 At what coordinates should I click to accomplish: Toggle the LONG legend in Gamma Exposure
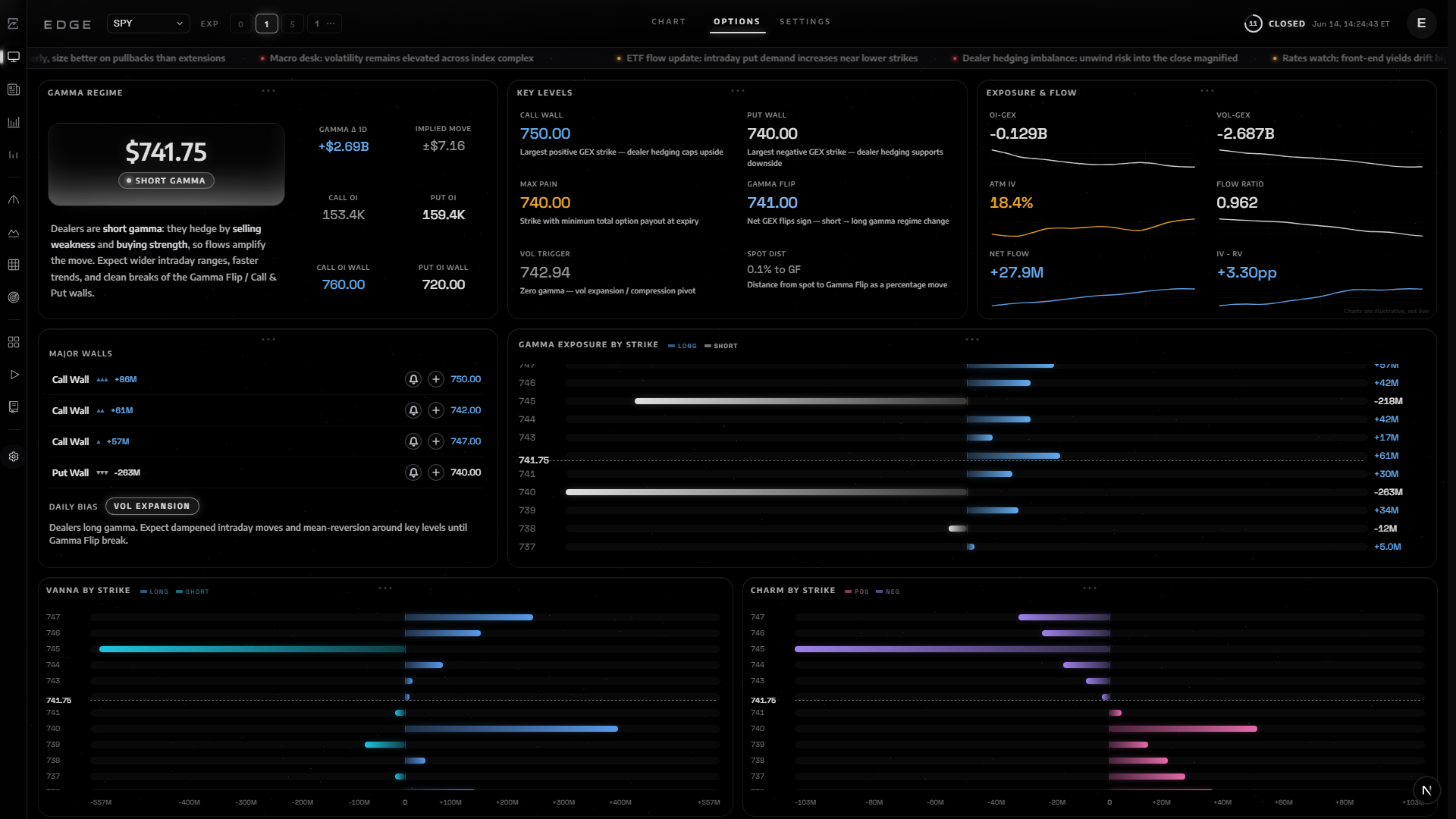coord(682,346)
